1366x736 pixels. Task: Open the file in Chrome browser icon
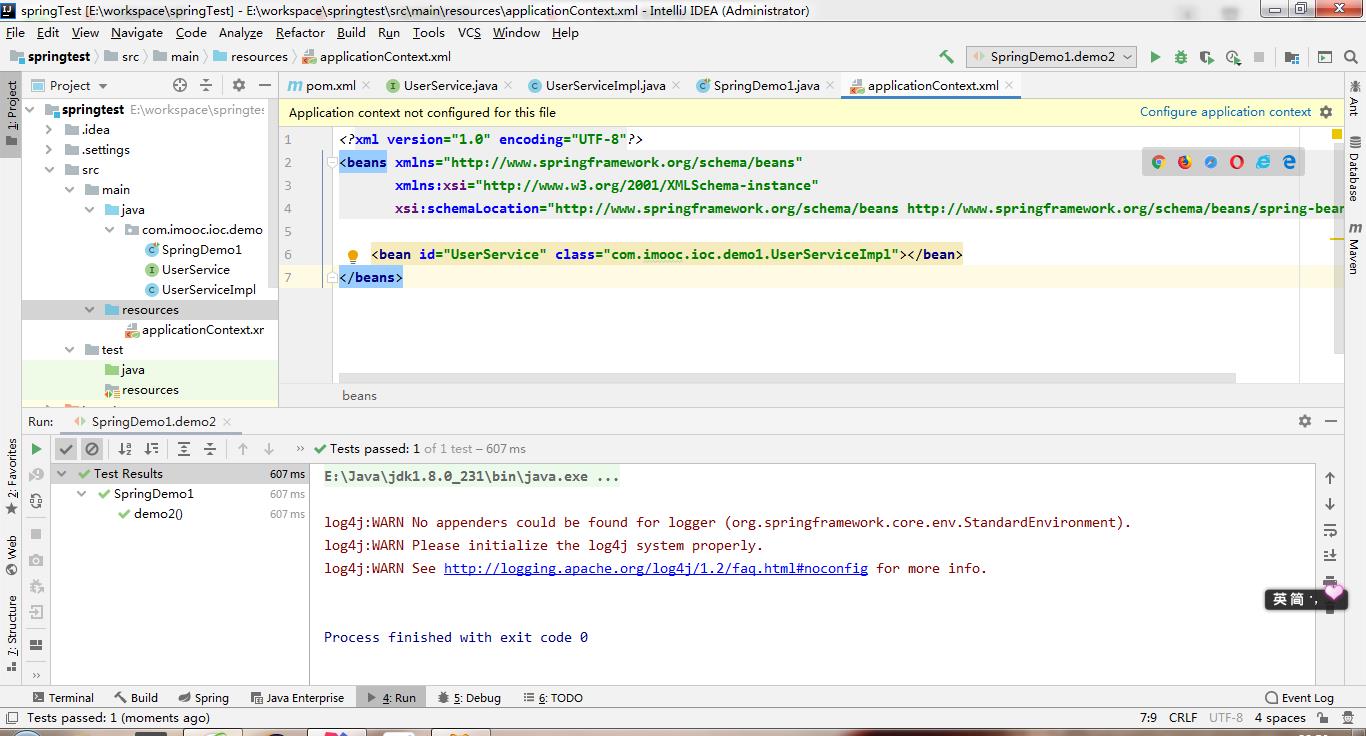pyautogui.click(x=1158, y=162)
